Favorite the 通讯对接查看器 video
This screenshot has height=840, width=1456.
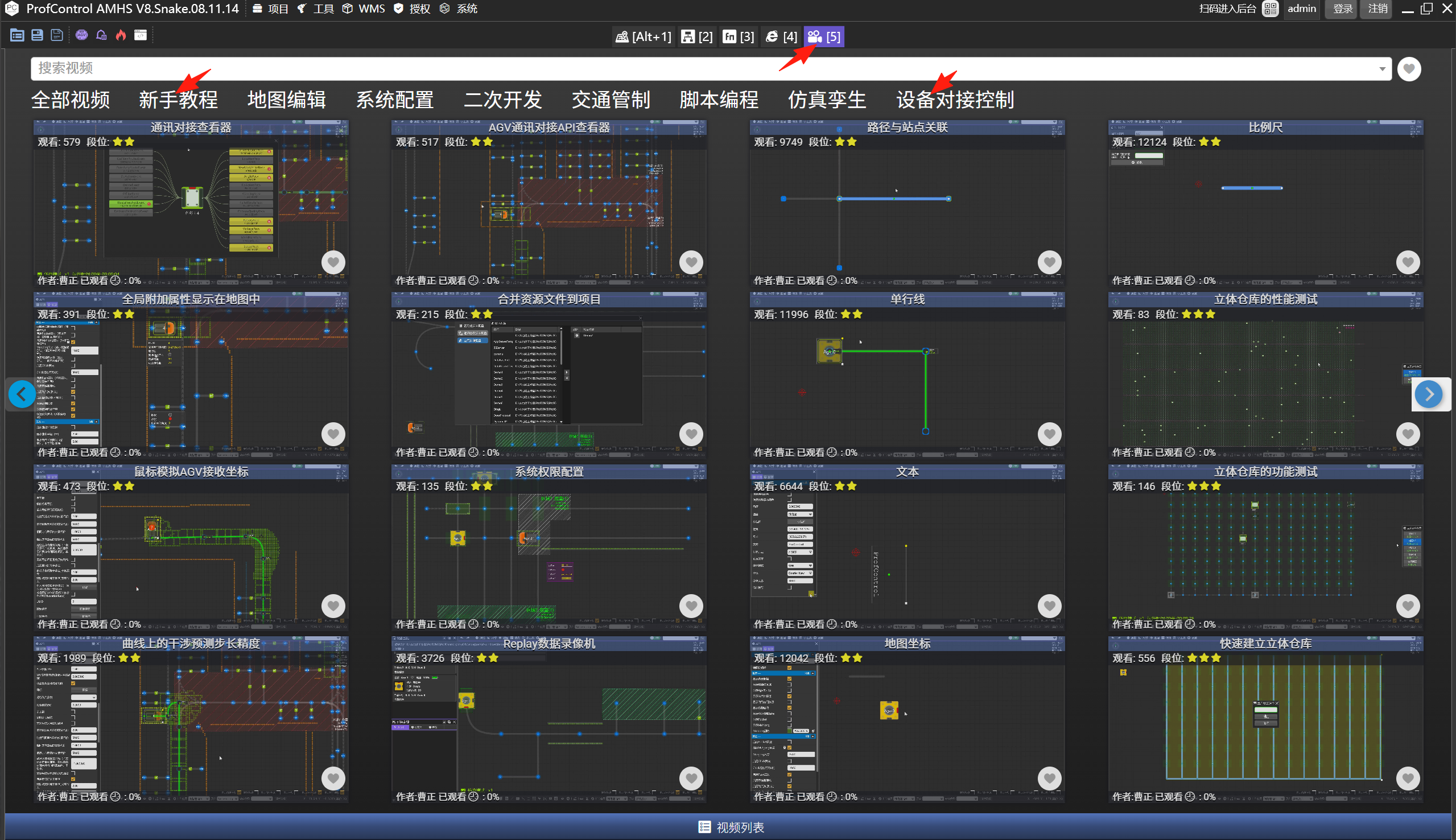pyautogui.click(x=333, y=262)
